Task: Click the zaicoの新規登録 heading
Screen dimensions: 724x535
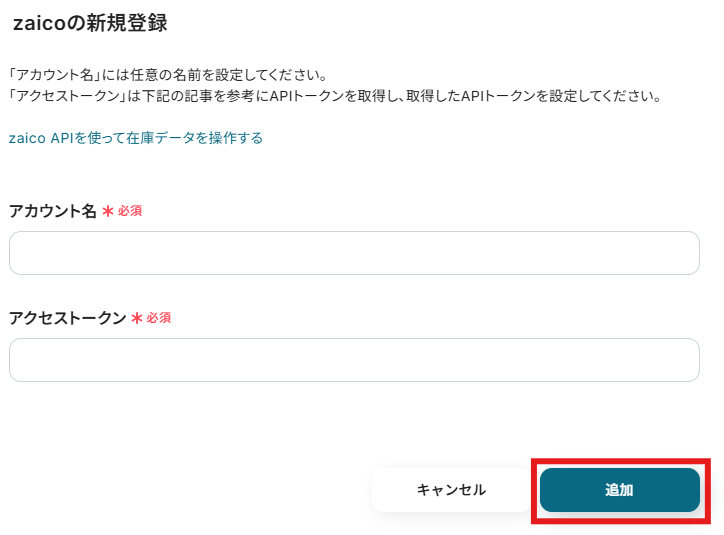Action: [90, 22]
